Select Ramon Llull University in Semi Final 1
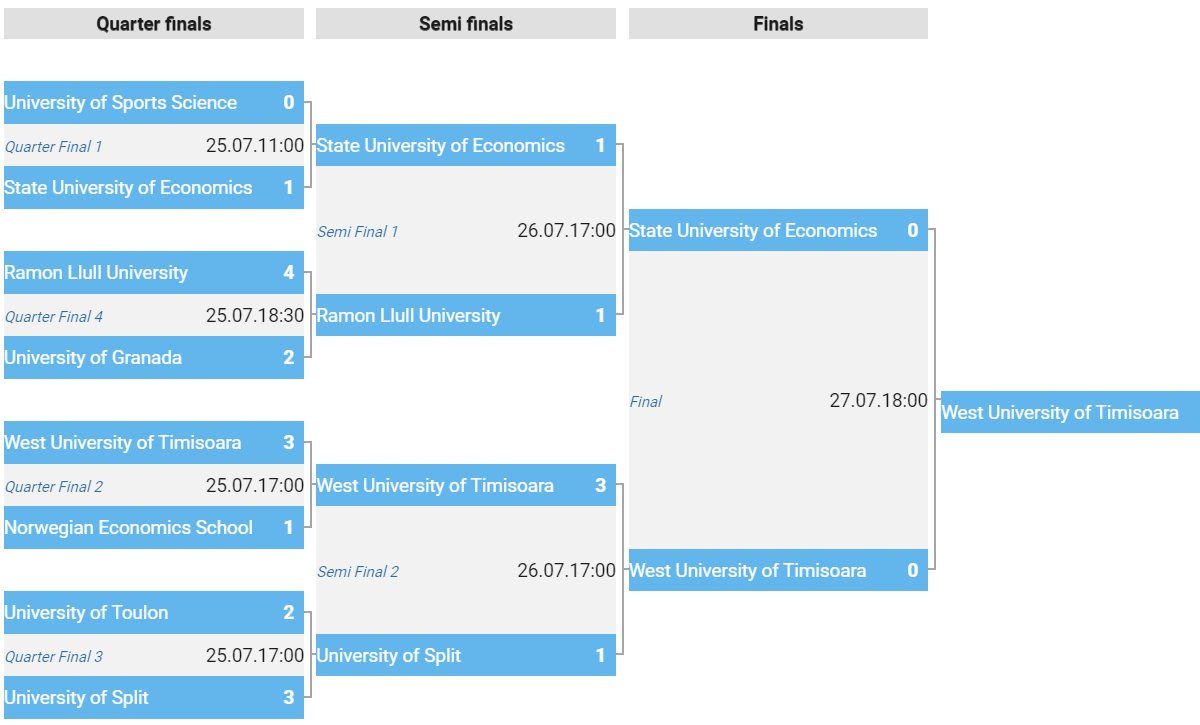Screen dimensions: 1200x725 [466, 316]
